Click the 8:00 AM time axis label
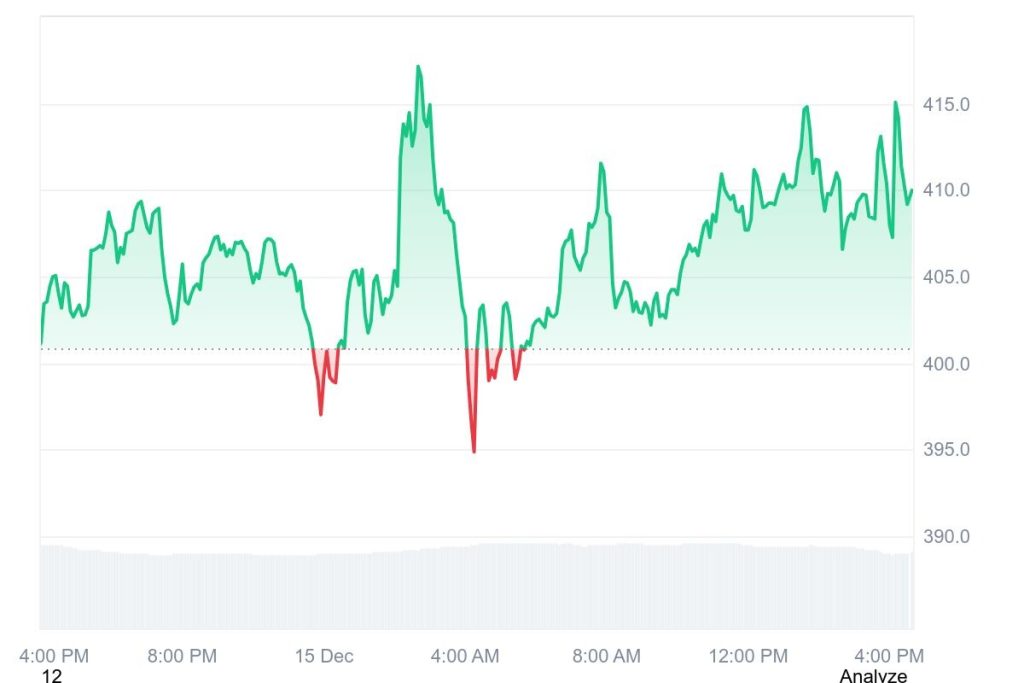Image resolution: width=1024 pixels, height=683 pixels. (x=606, y=657)
